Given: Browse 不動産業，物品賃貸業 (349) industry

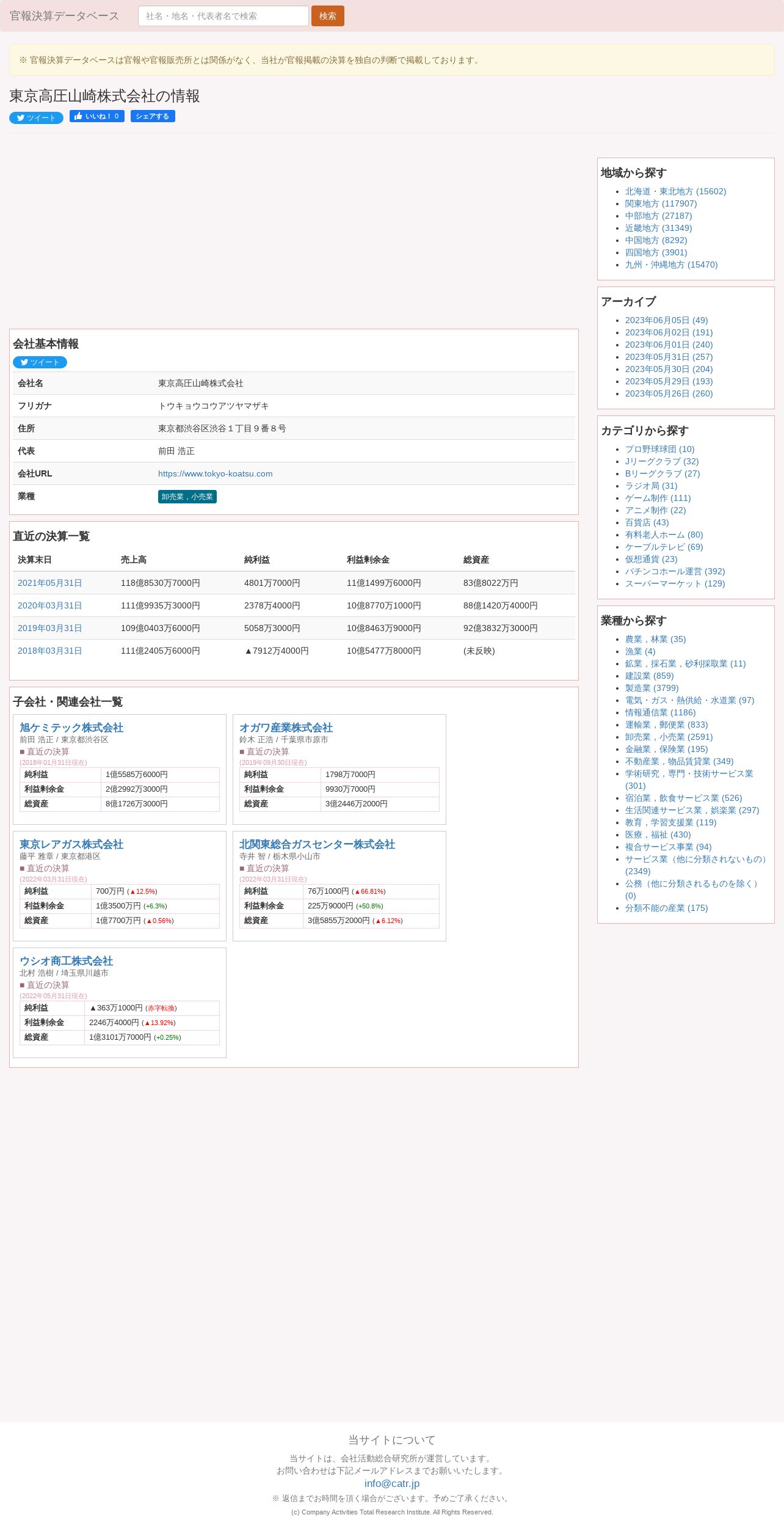Looking at the screenshot, I should [679, 761].
